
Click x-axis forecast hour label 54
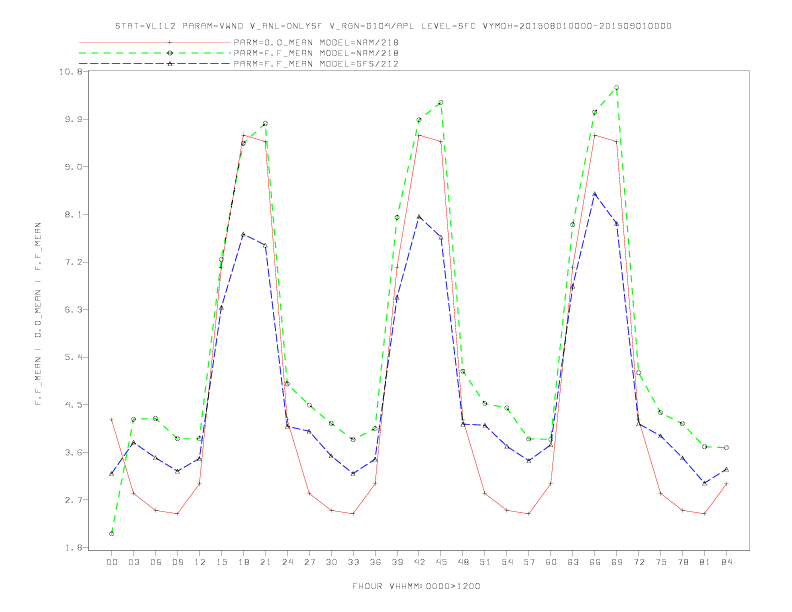pos(507,562)
